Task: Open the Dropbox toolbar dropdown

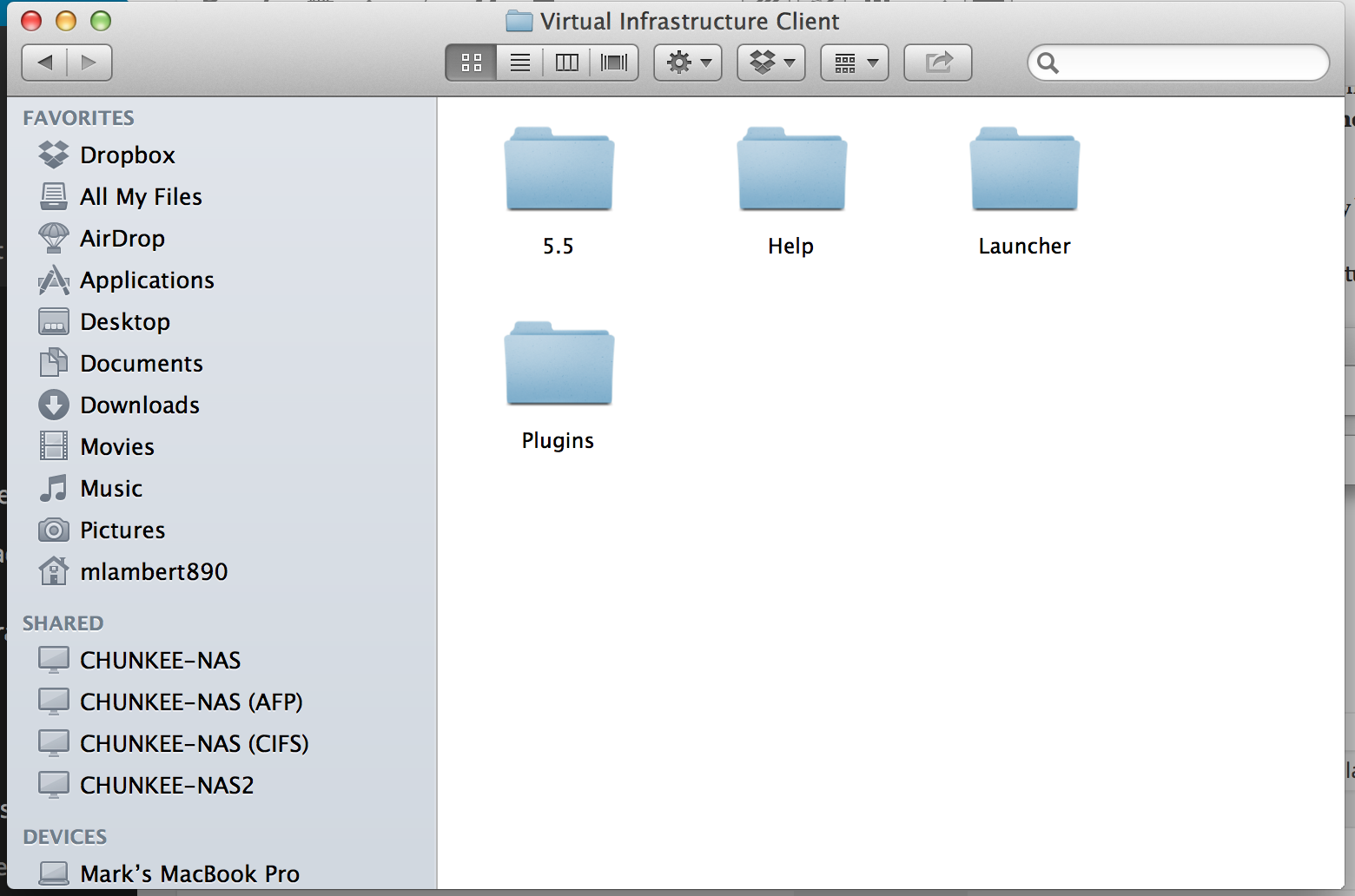Action: 770,63
